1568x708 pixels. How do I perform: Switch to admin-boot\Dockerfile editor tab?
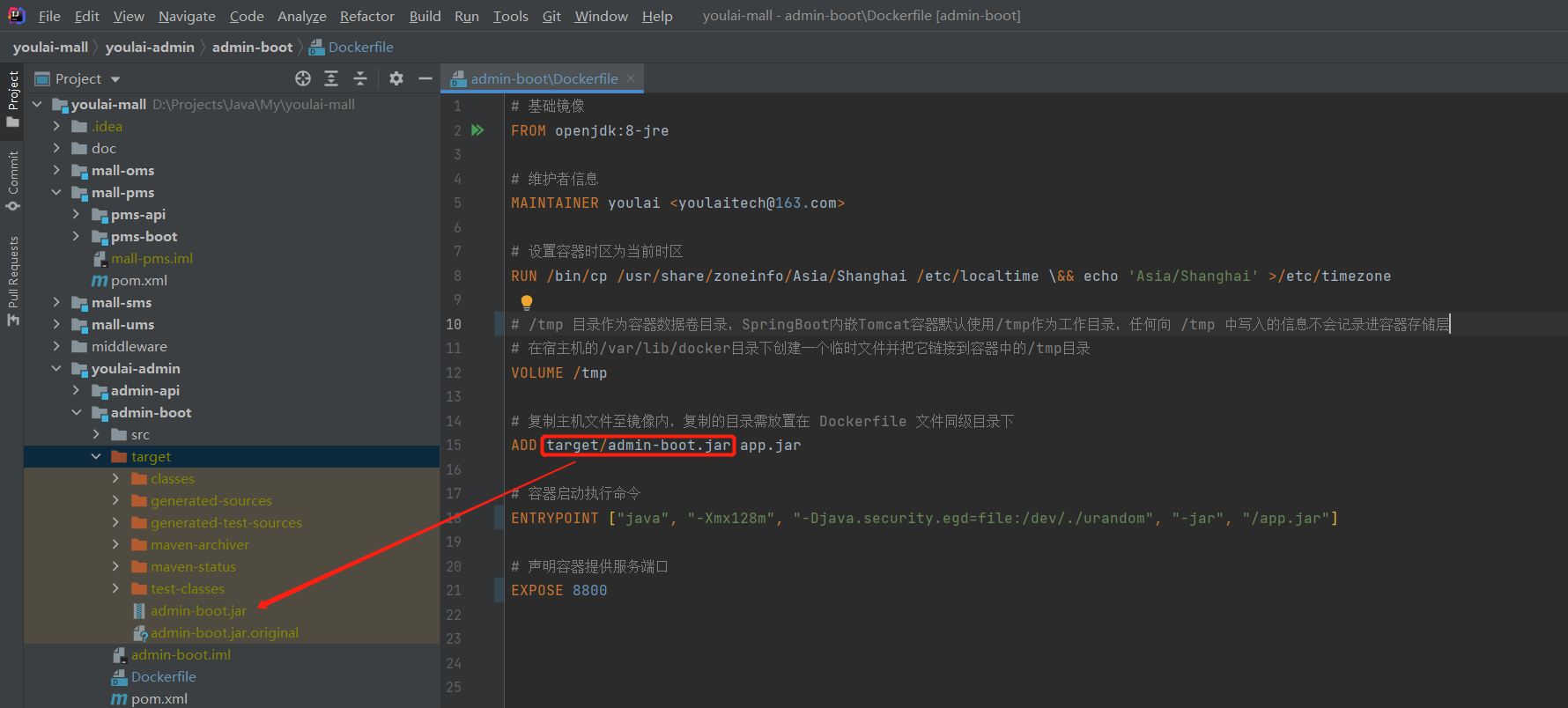tap(544, 78)
